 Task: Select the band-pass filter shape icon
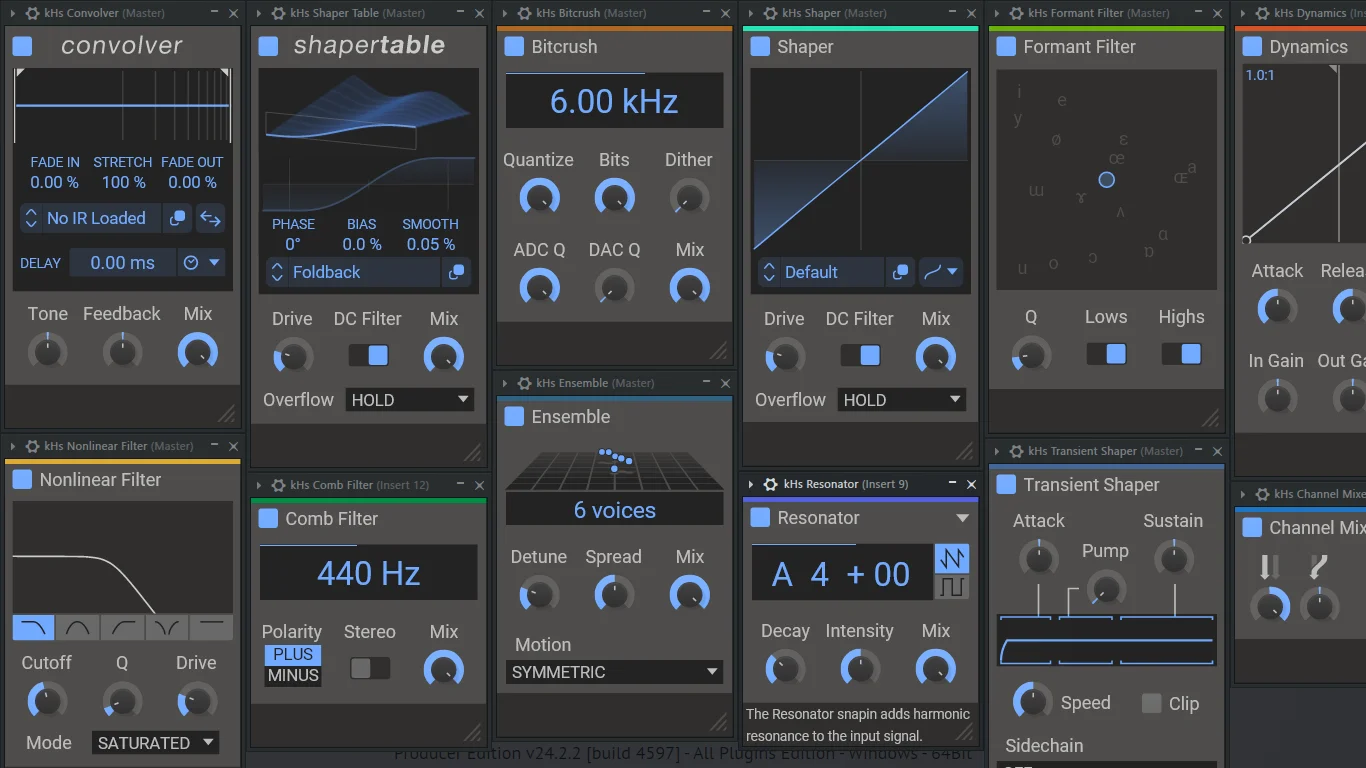[78, 627]
